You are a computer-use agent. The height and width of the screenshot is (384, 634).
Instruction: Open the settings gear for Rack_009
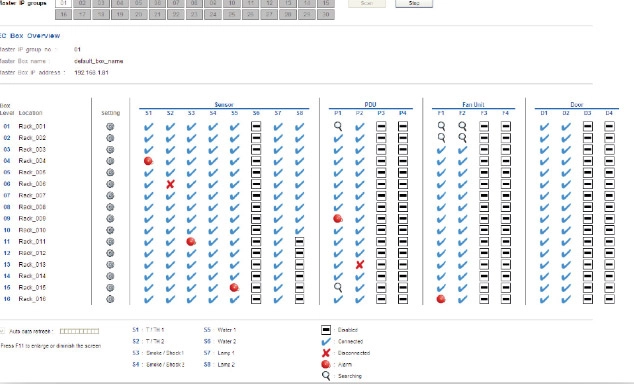pyautogui.click(x=110, y=219)
